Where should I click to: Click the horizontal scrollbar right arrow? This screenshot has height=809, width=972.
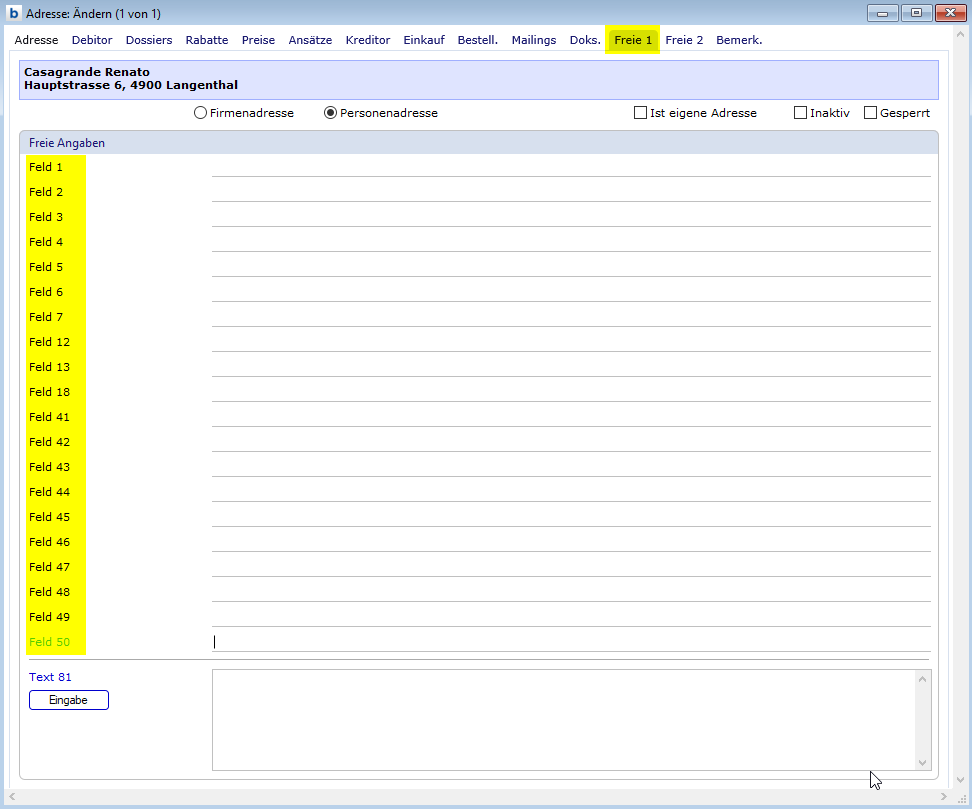(948, 797)
